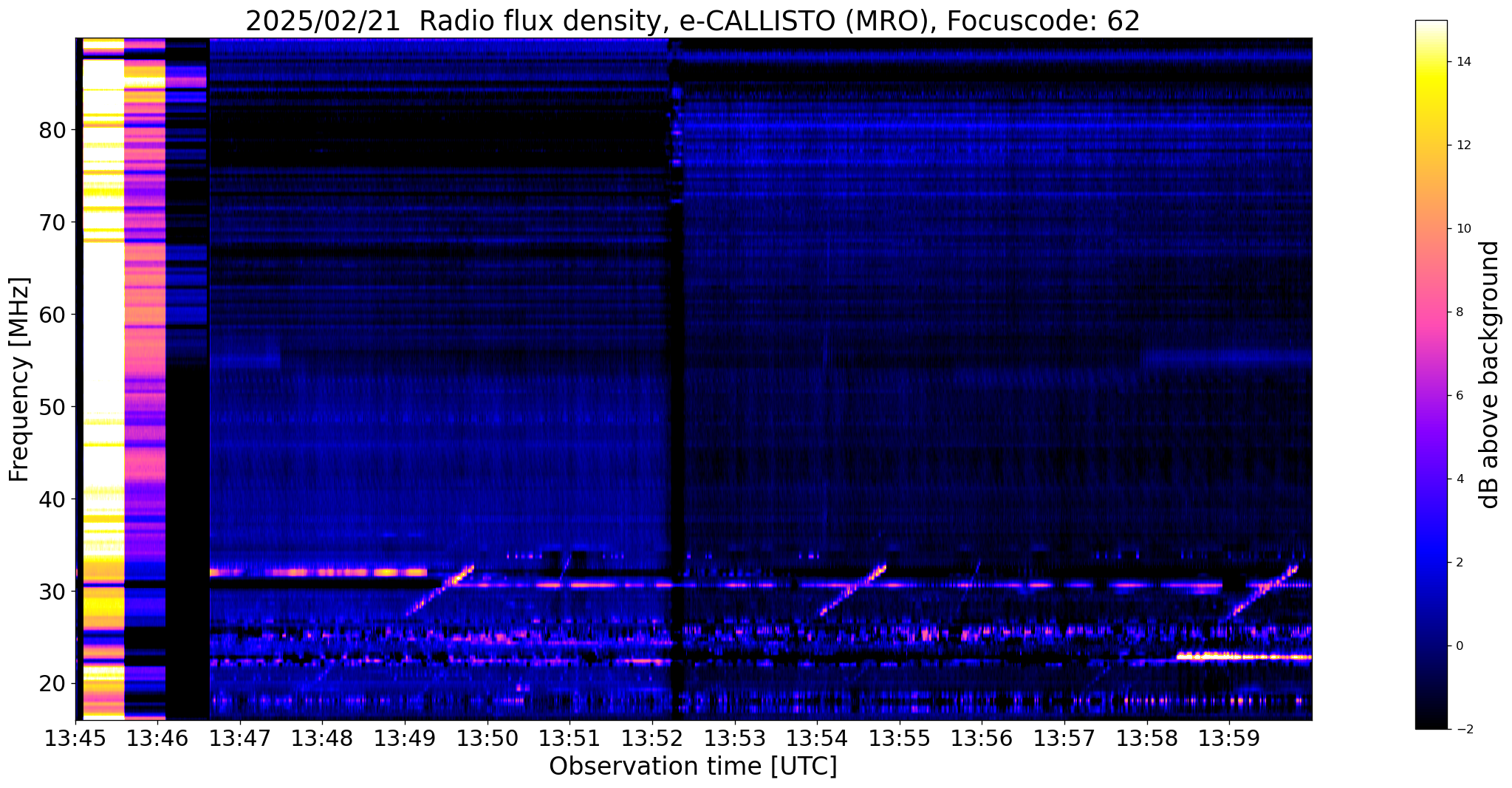Screen dimensions: 1512x788
Task: Click the 'dB above background' colorbar label
Action: (1490, 374)
